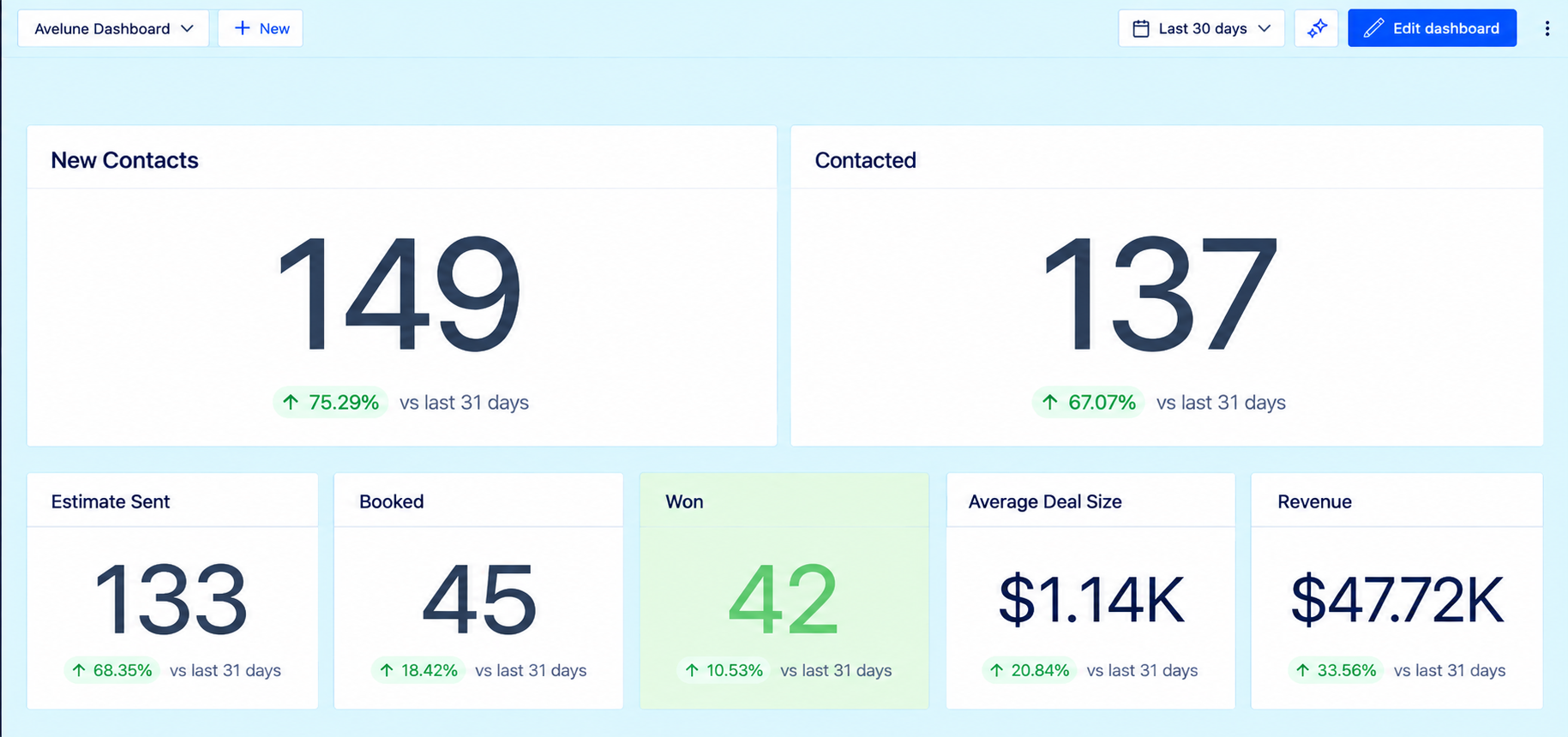Viewport: 1568px width, 737px height.
Task: Click the chevron beside Last 30 days
Action: [x=1265, y=28]
